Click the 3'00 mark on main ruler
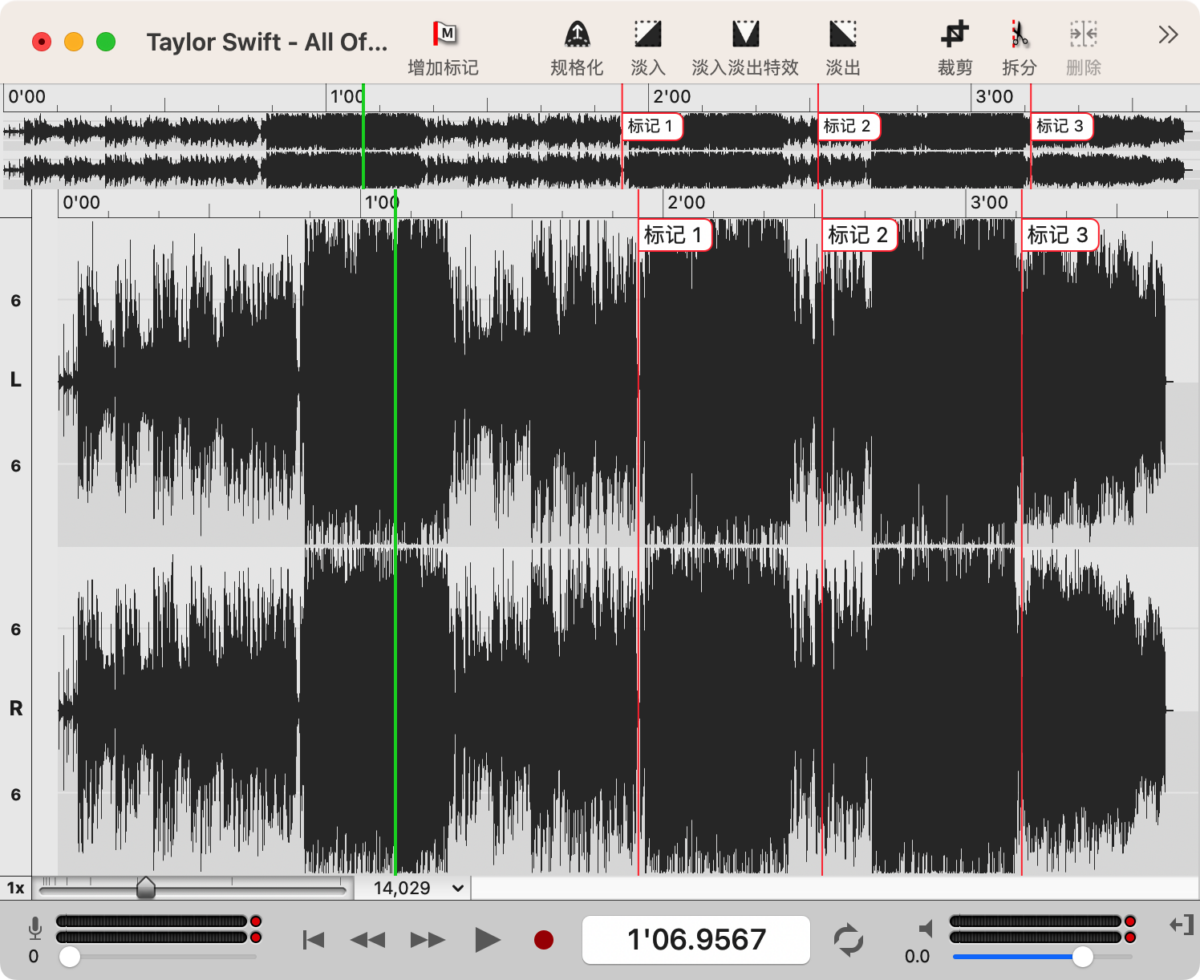This screenshot has height=980, width=1200. click(x=988, y=203)
